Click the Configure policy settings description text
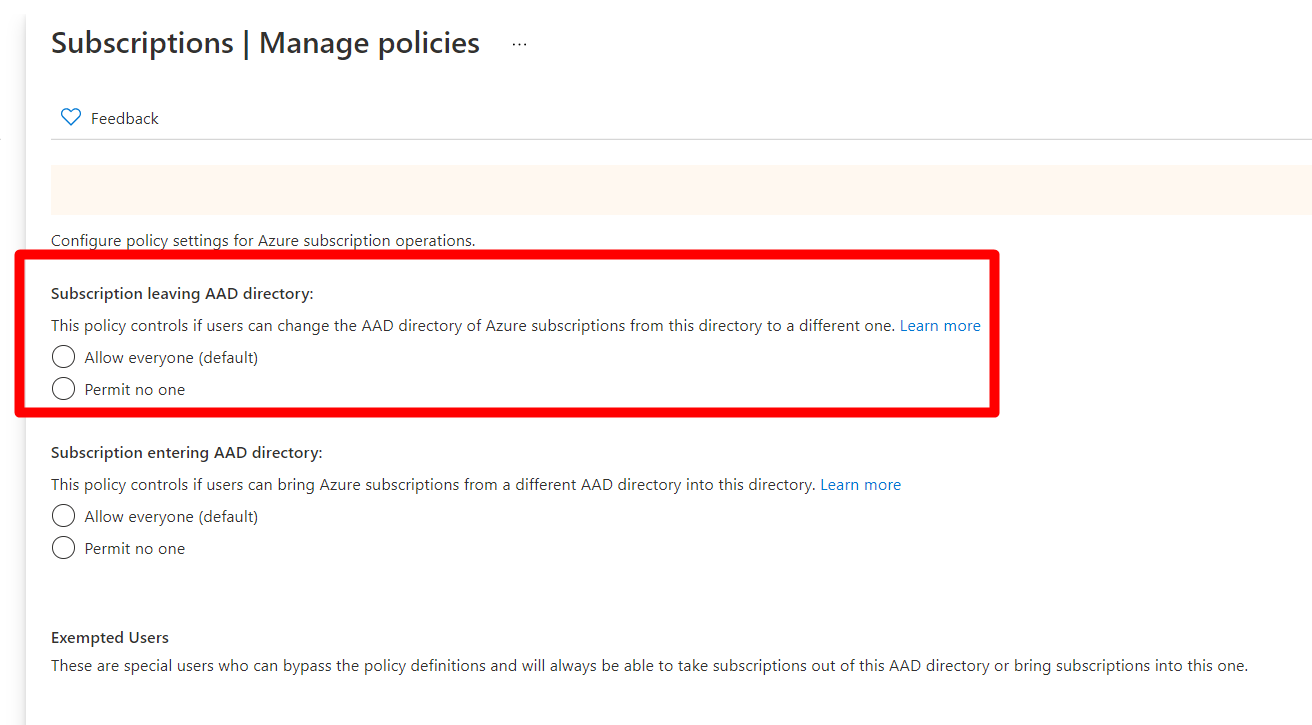1312x725 pixels. coord(263,241)
